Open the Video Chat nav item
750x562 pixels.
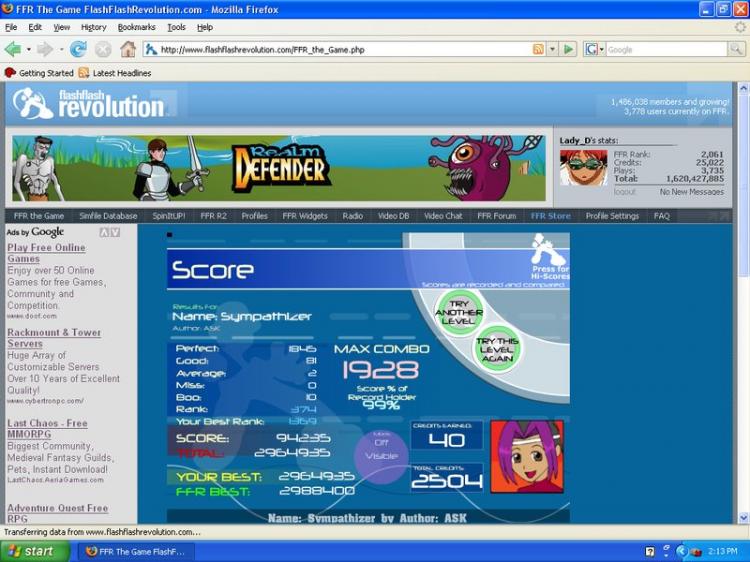point(443,216)
